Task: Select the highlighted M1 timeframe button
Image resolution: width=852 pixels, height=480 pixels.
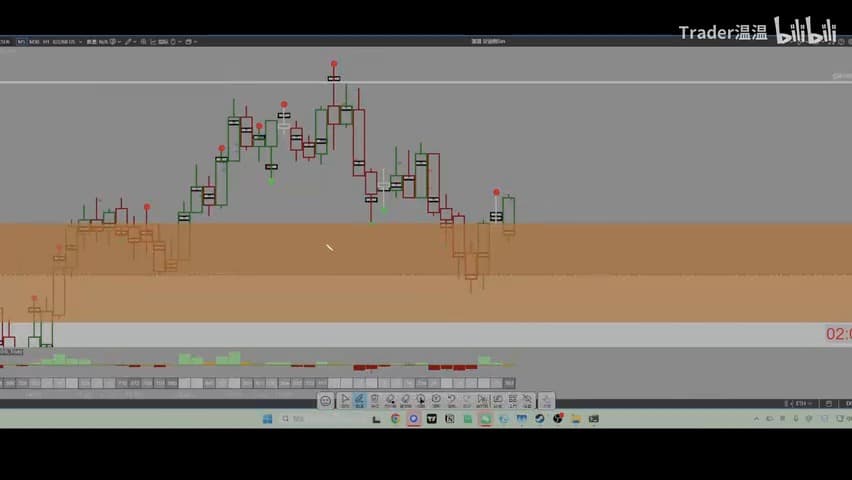Action: tap(21, 41)
